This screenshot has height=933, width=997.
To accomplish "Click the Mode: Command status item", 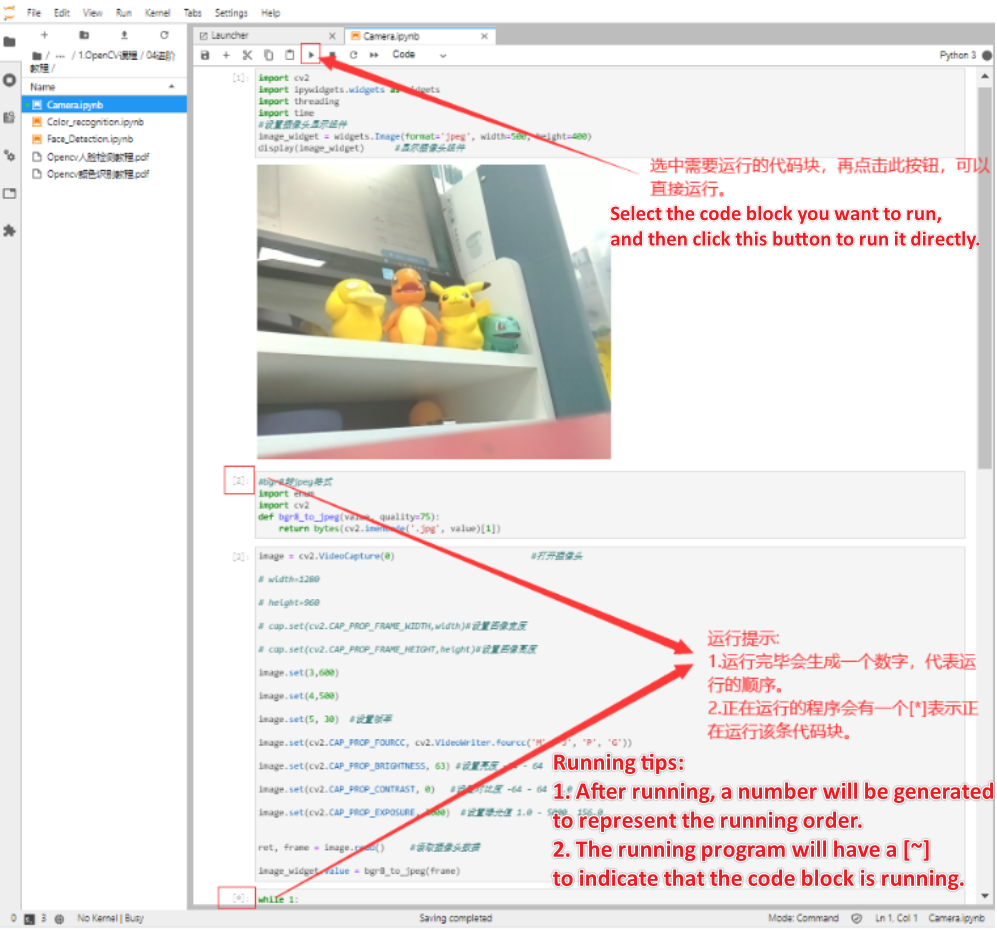I will pyautogui.click(x=803, y=918).
